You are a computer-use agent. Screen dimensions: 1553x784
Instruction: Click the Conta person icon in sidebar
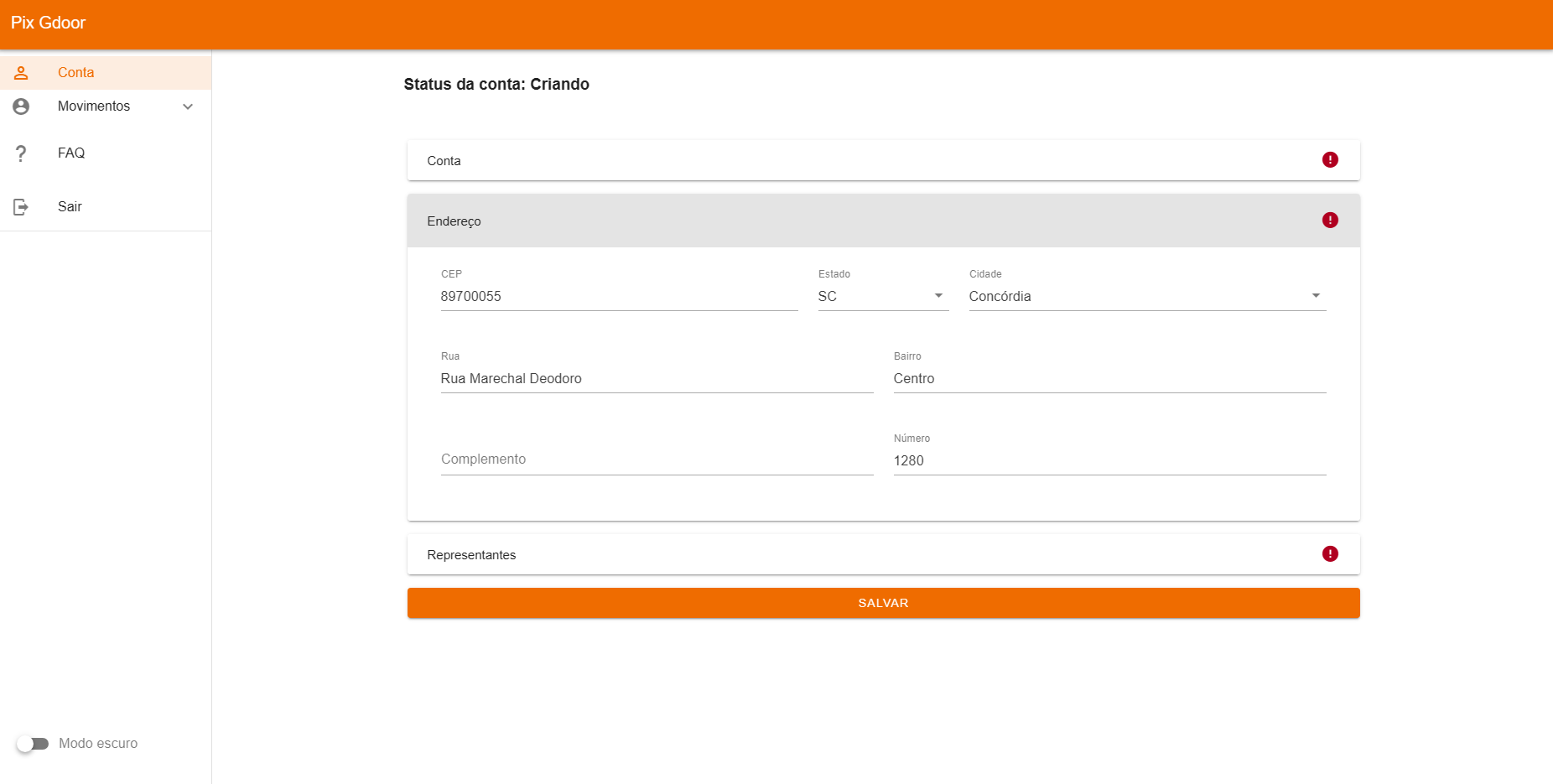(x=21, y=73)
